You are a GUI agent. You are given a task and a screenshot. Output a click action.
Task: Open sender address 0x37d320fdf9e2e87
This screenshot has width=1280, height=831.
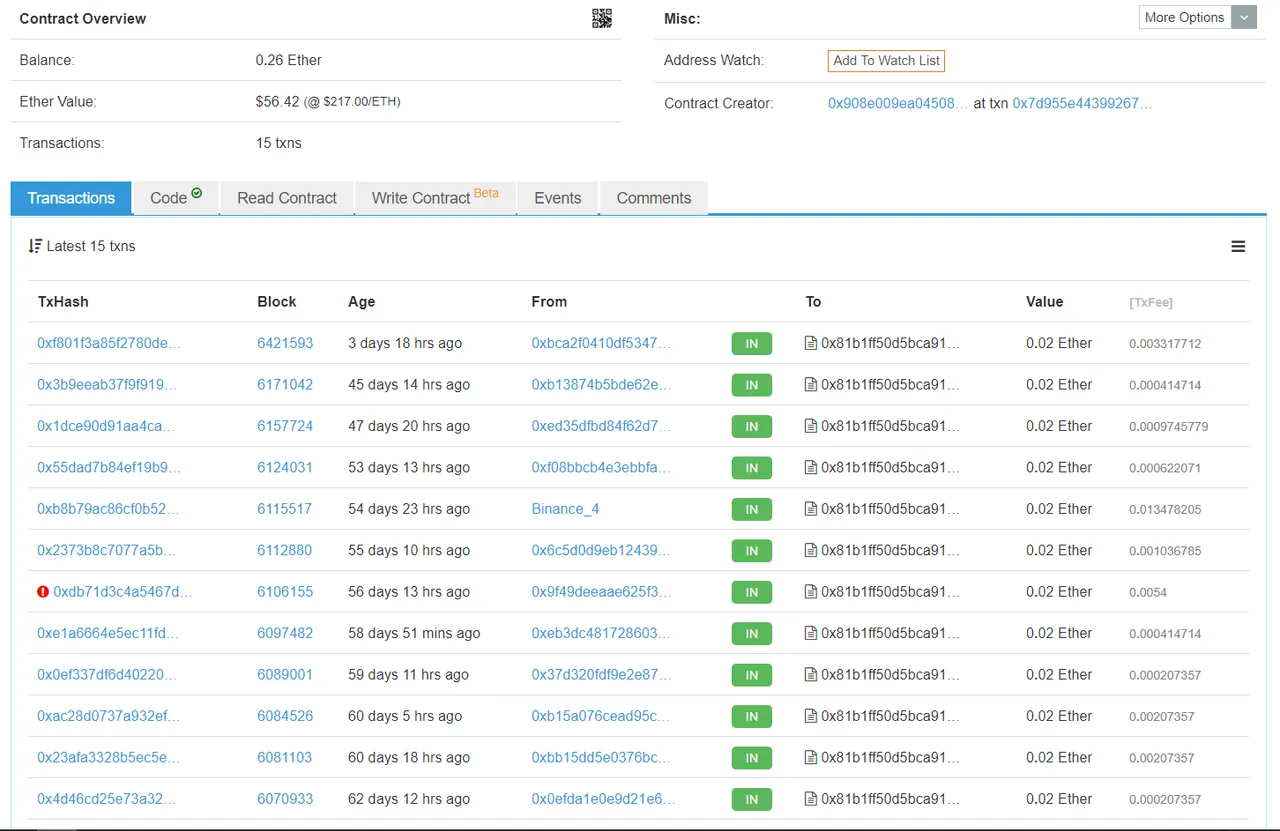(x=601, y=675)
